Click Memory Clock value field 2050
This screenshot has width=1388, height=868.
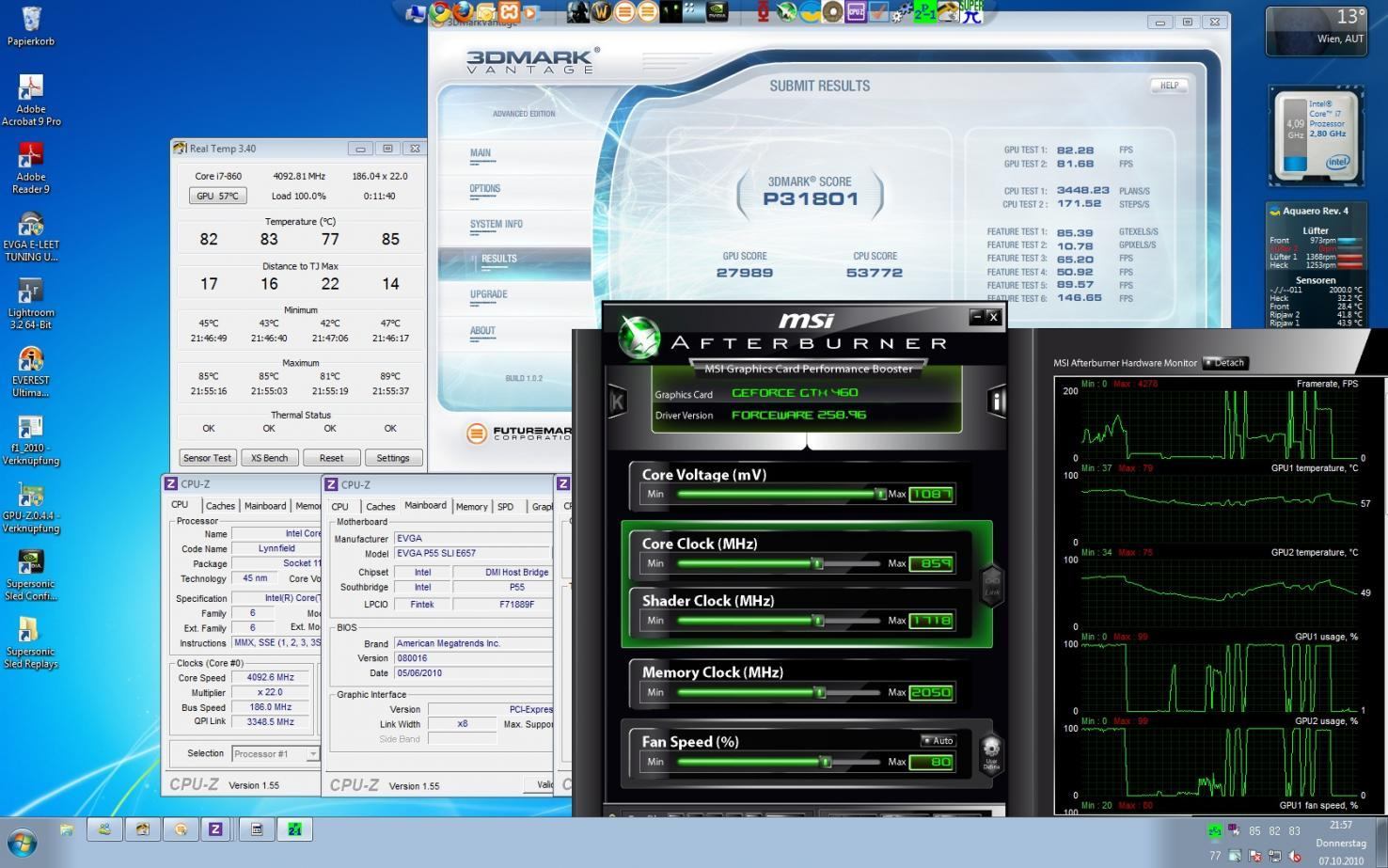[x=931, y=692]
